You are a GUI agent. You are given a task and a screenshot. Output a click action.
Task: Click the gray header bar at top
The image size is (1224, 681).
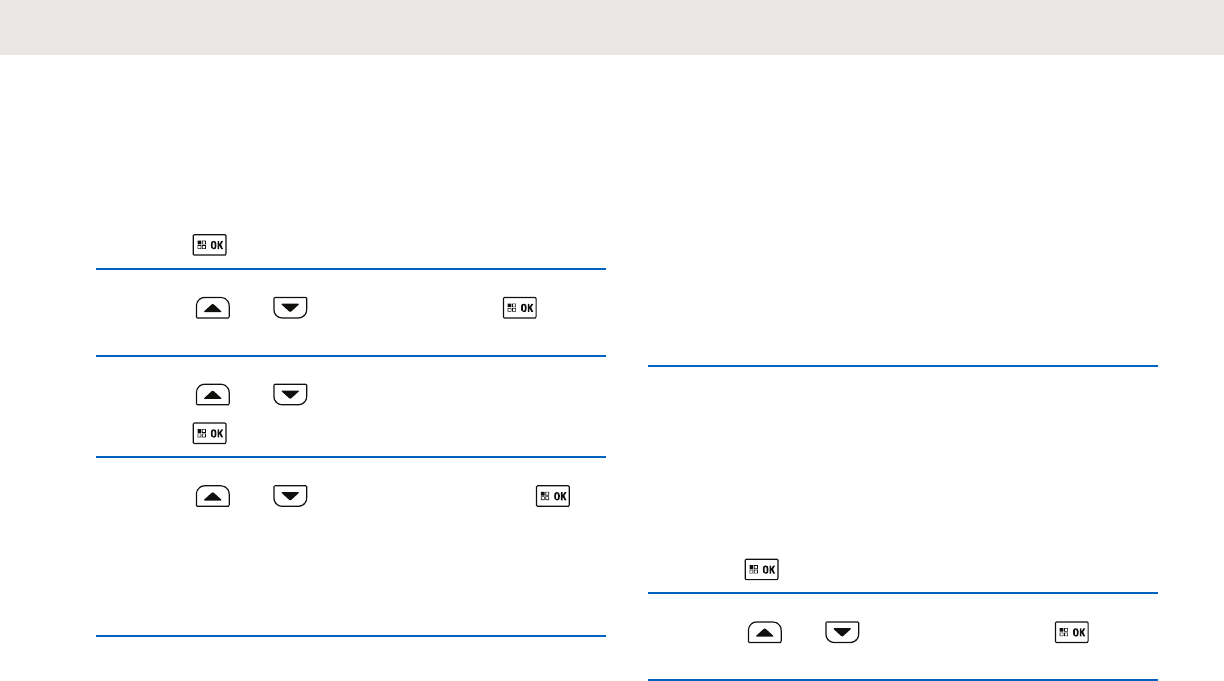[612, 27]
